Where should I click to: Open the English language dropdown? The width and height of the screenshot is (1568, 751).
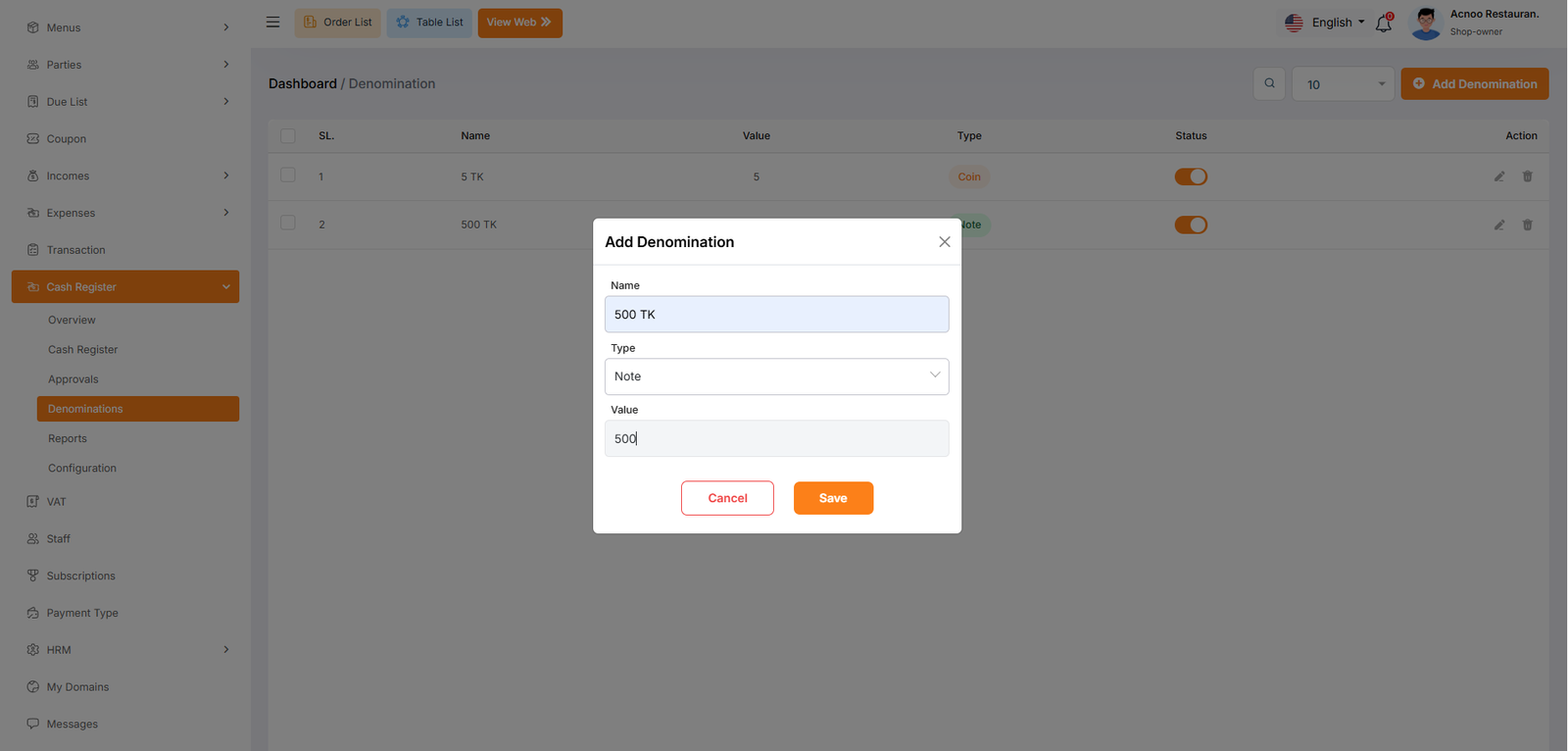(x=1325, y=23)
